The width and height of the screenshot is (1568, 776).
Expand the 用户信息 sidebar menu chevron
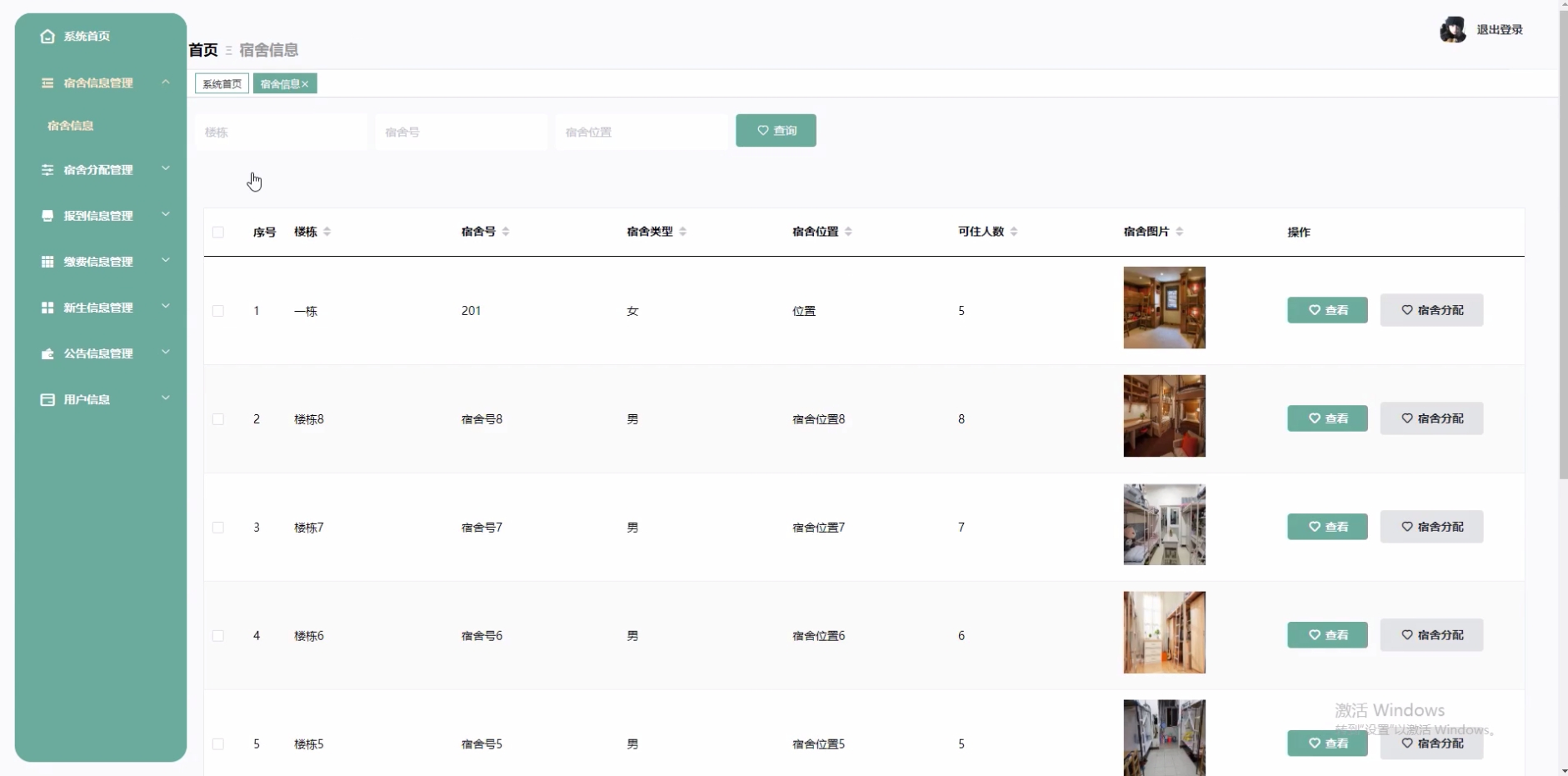point(166,398)
